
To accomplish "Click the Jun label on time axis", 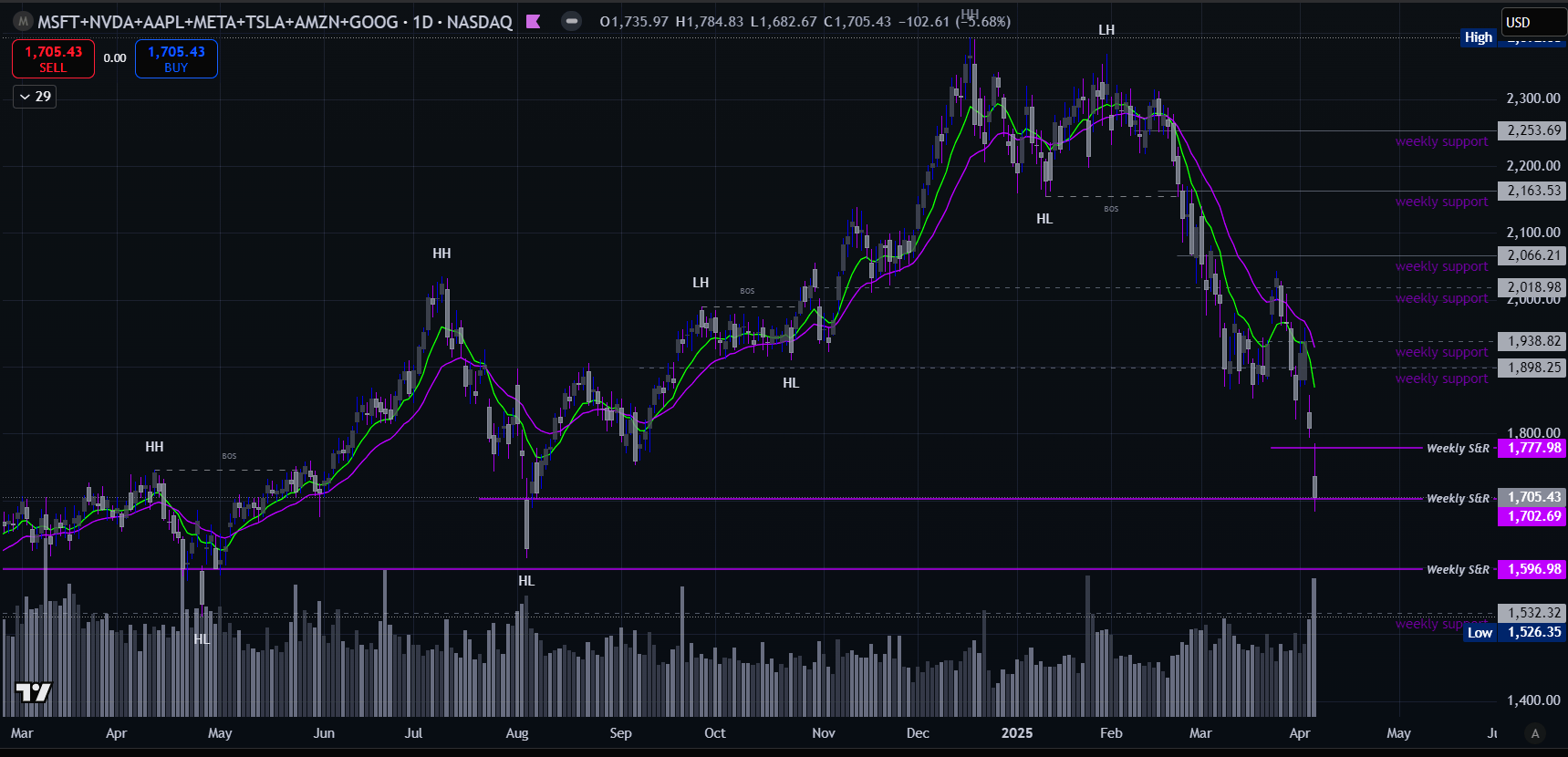I will pyautogui.click(x=324, y=733).
